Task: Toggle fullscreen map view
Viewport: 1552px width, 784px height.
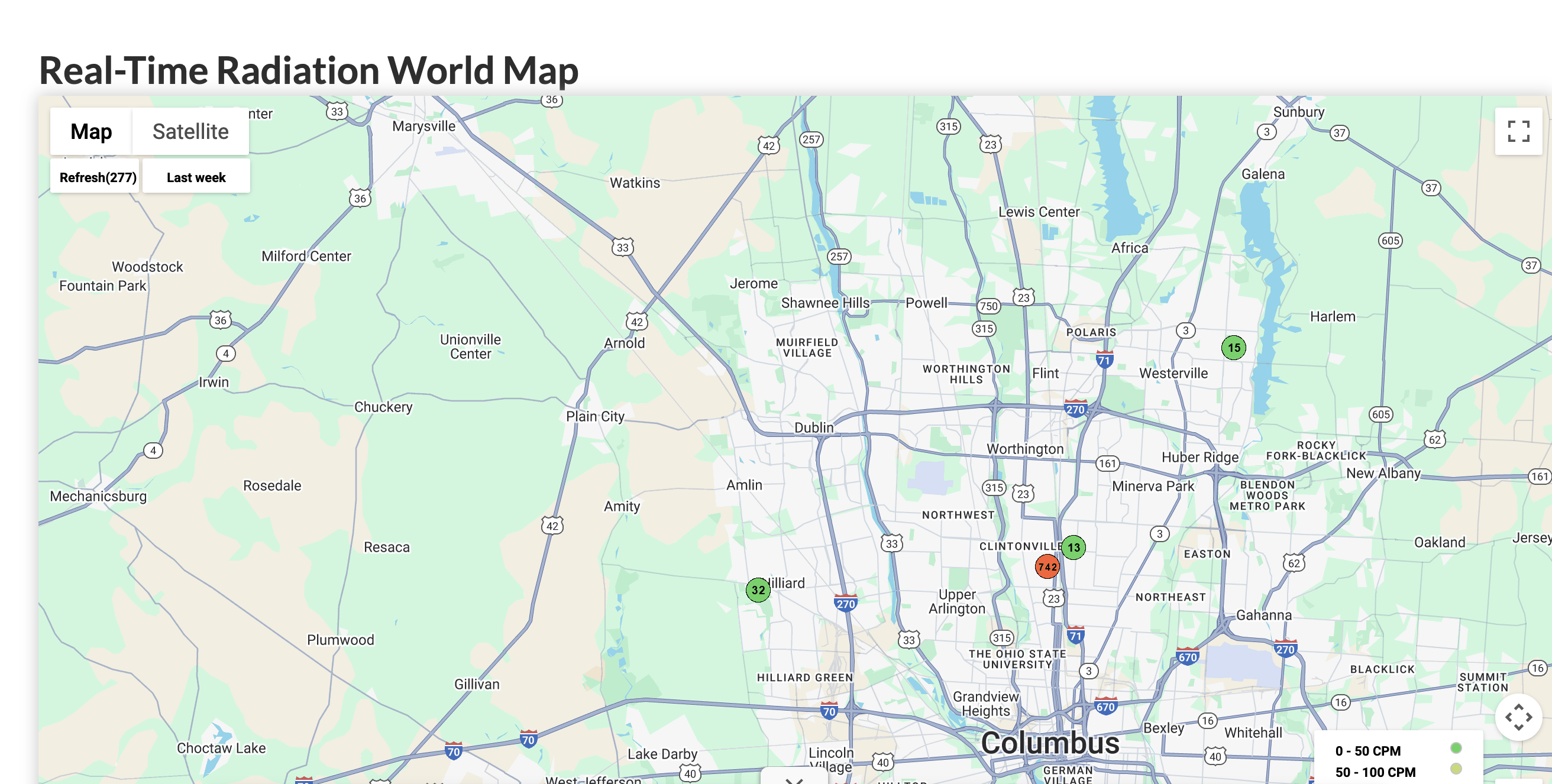Action: pyautogui.click(x=1518, y=131)
